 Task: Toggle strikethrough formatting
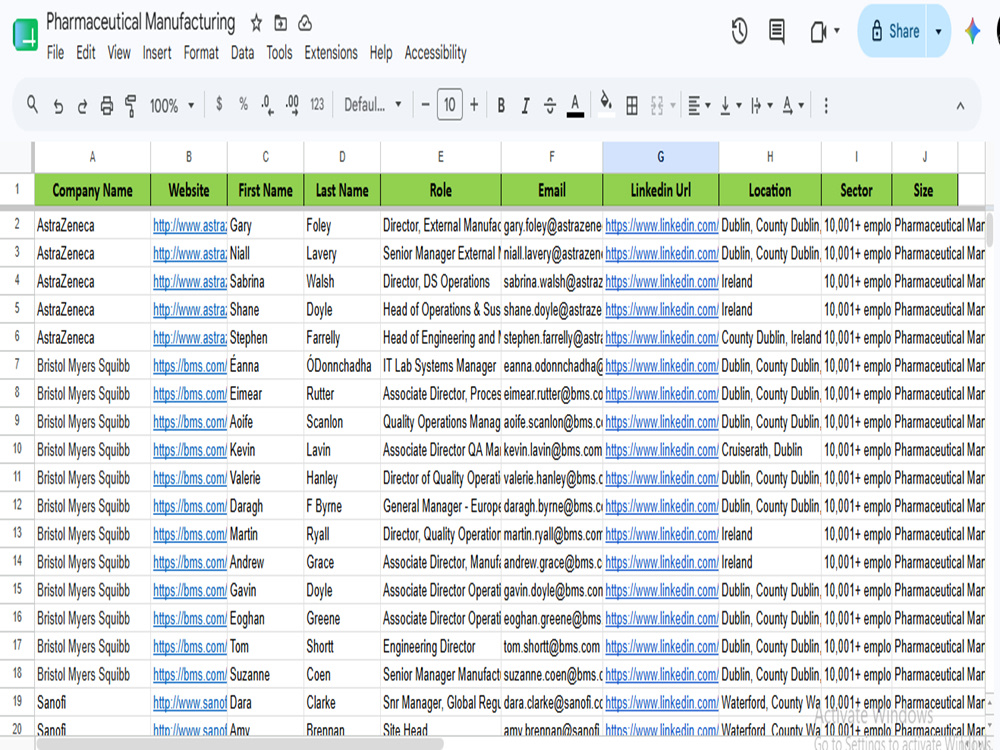pos(550,106)
